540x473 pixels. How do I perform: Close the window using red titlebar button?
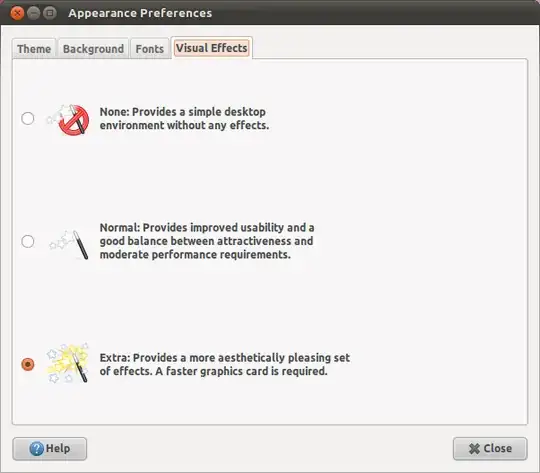point(17,13)
